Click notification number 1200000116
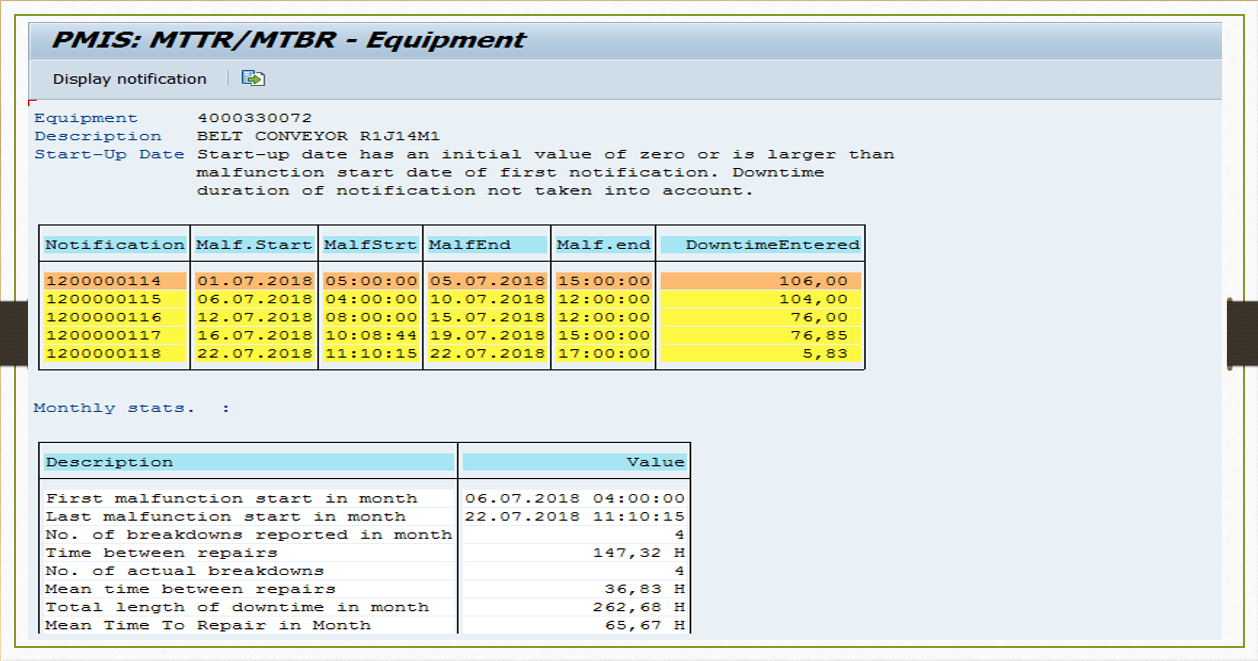The height and width of the screenshot is (661, 1258). coord(103,317)
